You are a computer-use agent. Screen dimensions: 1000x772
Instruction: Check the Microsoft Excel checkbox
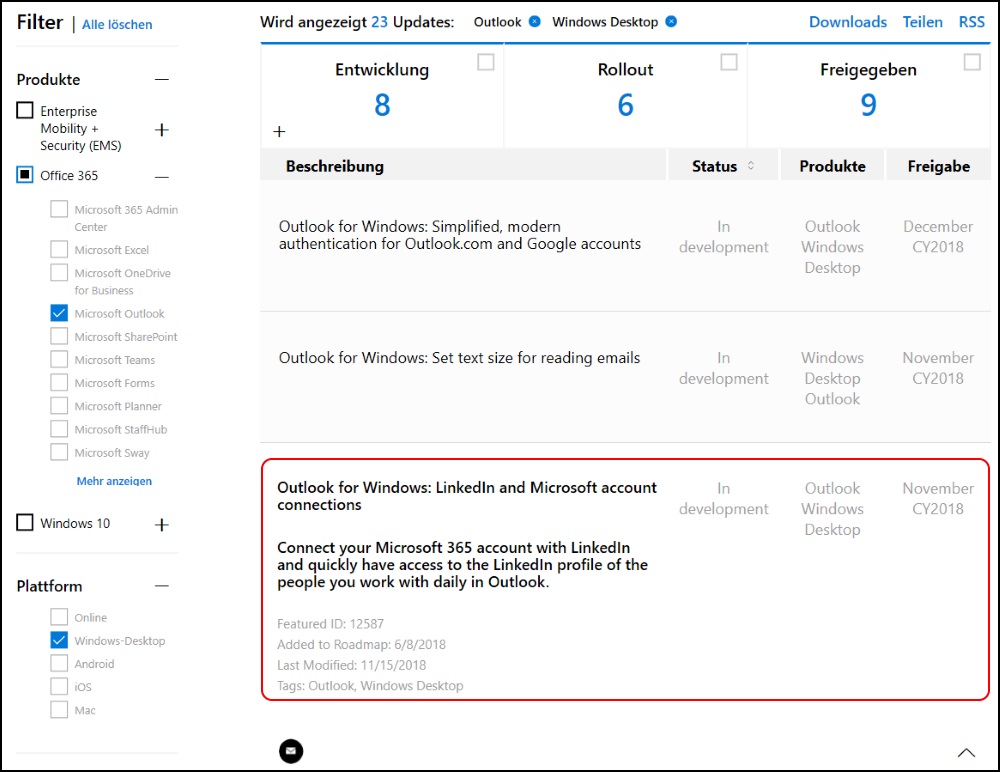coord(59,249)
